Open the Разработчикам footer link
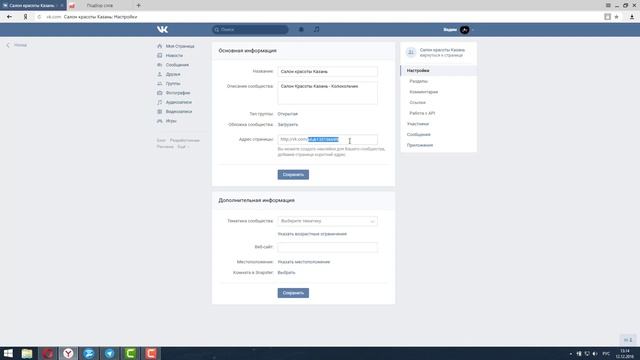This screenshot has width=640, height=360. [x=185, y=140]
